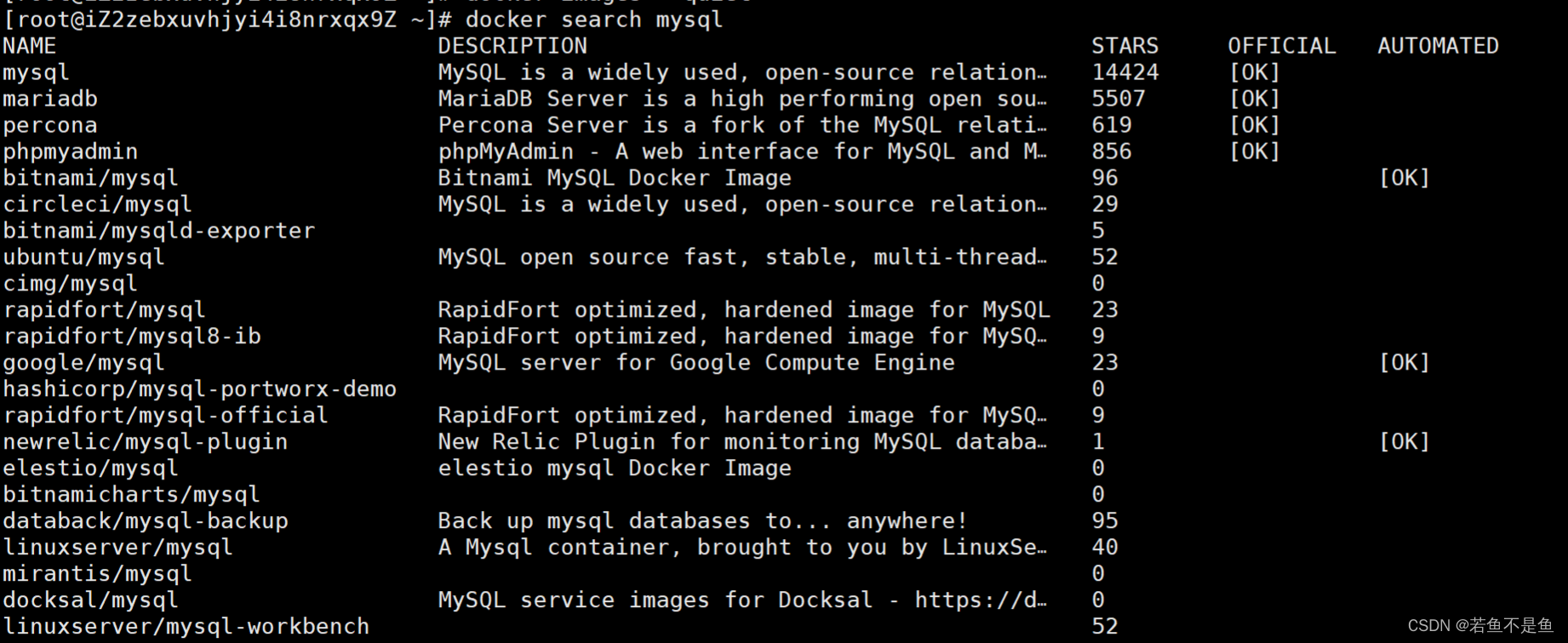The width and height of the screenshot is (1568, 643).
Task: Click the [OK] automated mark for google/mysql
Action: [1404, 363]
